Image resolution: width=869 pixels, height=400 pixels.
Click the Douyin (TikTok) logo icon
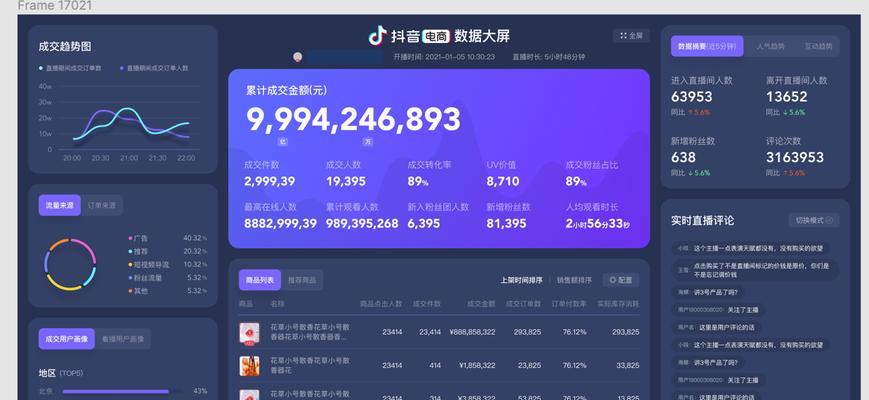click(x=377, y=36)
